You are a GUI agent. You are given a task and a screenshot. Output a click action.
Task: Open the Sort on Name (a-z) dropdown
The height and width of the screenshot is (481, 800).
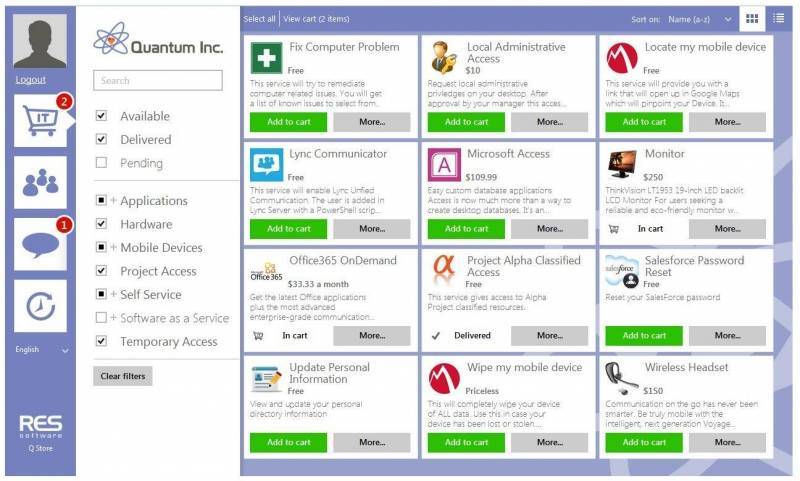(699, 19)
